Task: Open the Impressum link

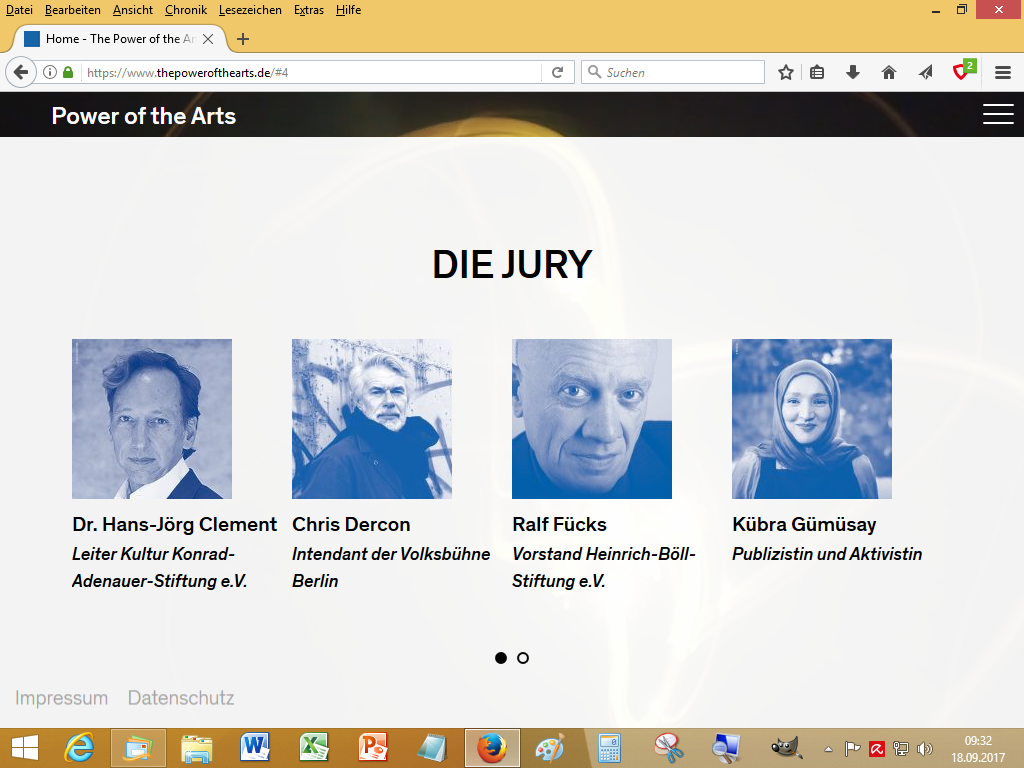Action: tap(61, 697)
